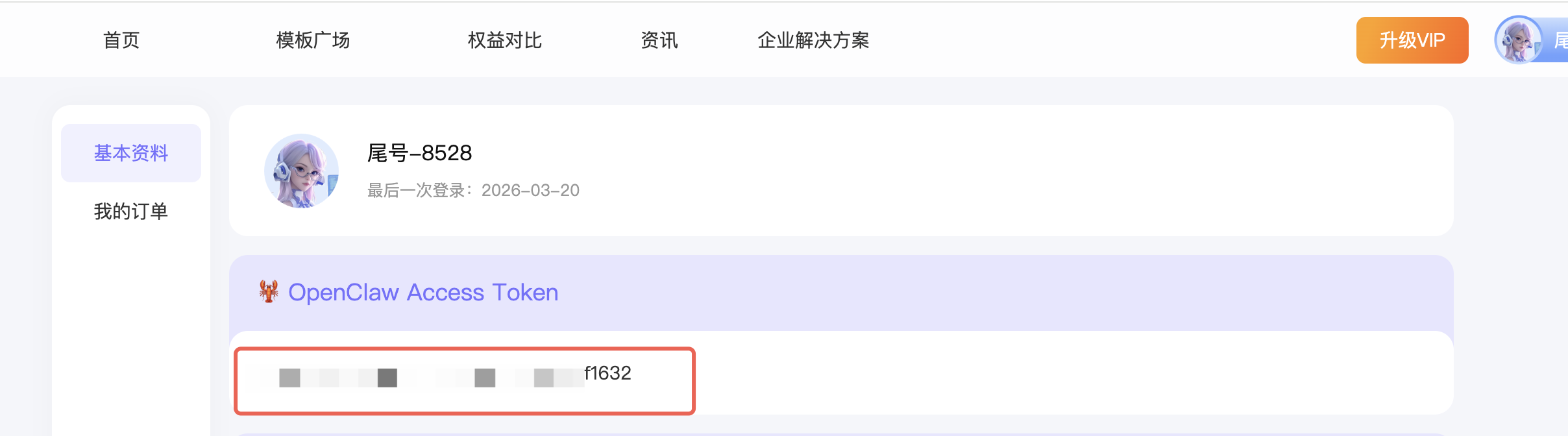Select 资讯 in the top navigation
The width and height of the screenshot is (1568, 436).
click(659, 40)
